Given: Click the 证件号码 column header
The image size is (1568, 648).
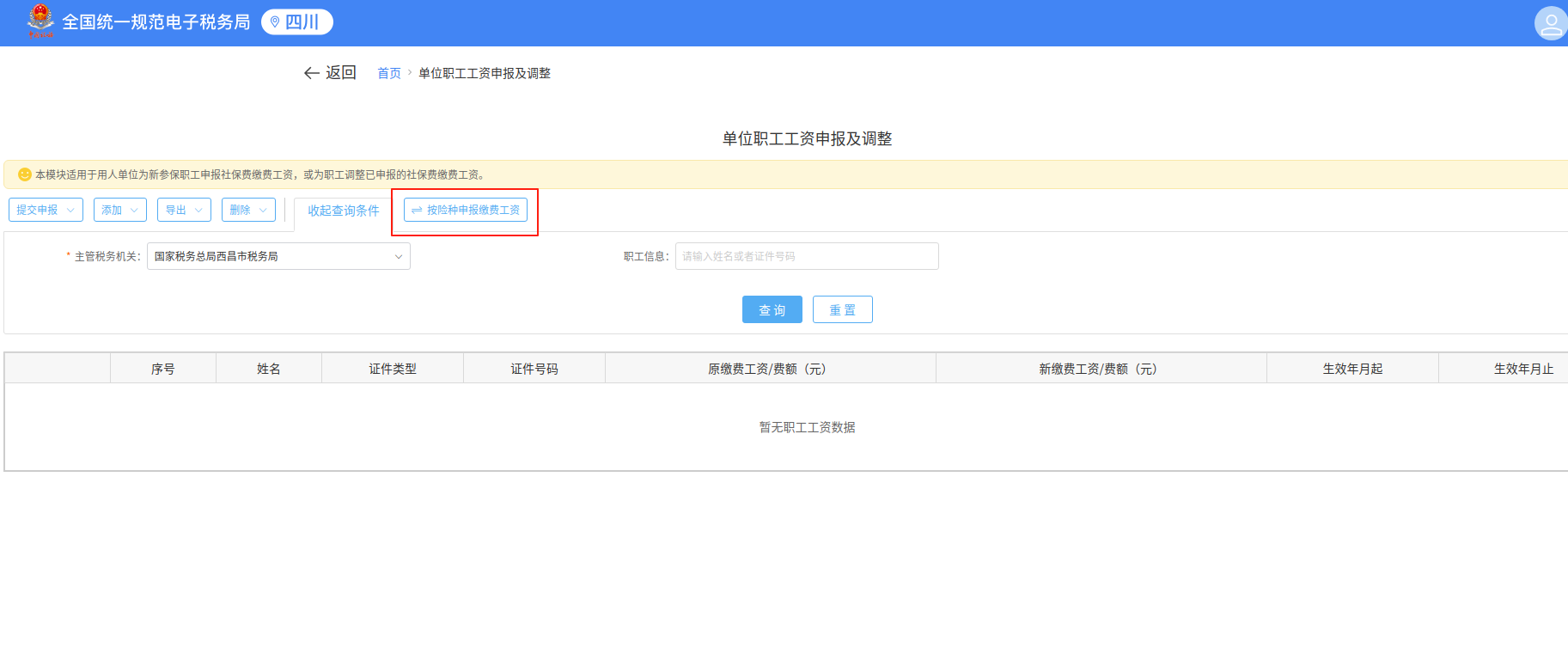Looking at the screenshot, I should point(534,369).
